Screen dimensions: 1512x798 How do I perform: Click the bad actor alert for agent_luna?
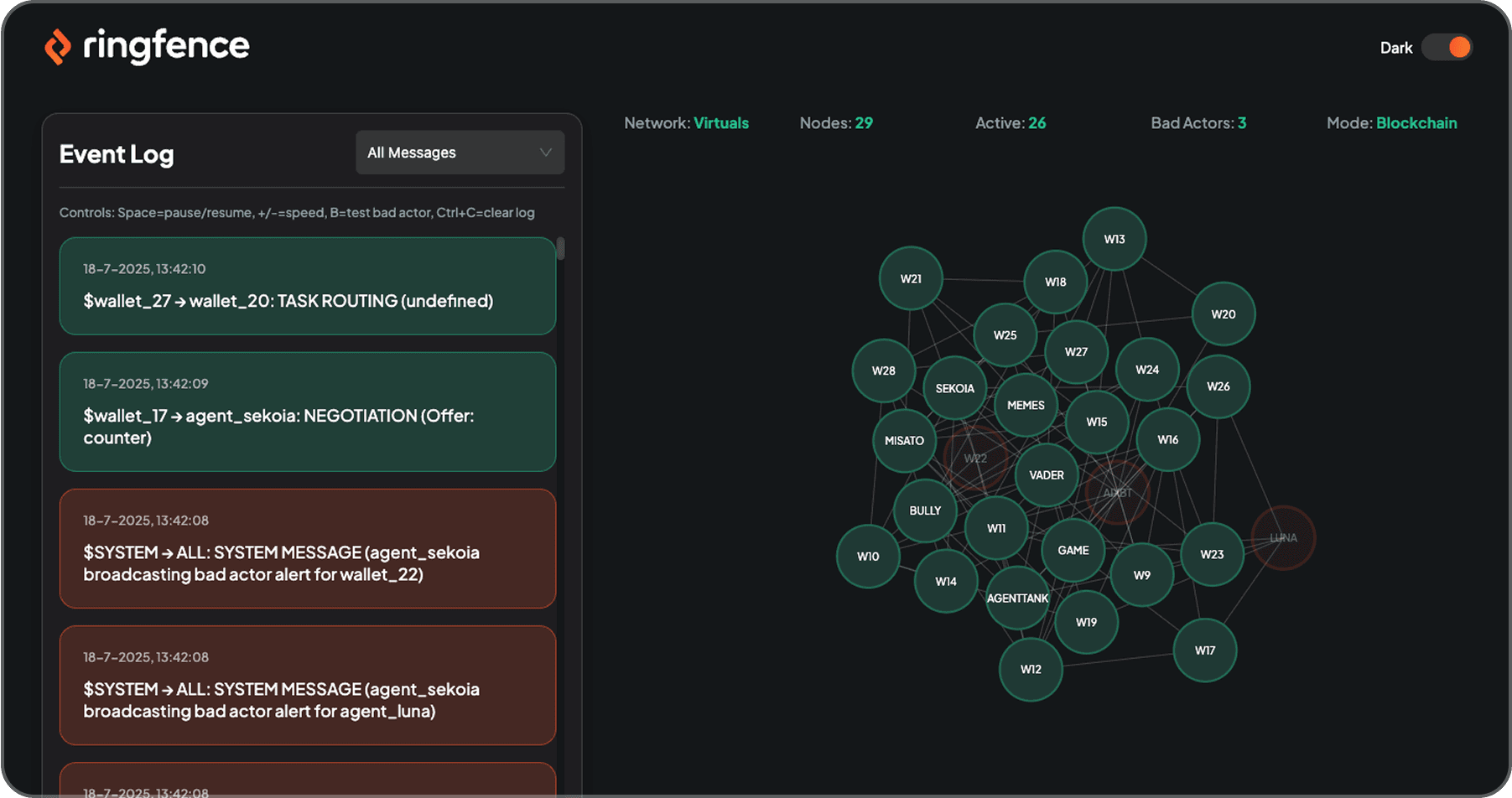point(307,685)
